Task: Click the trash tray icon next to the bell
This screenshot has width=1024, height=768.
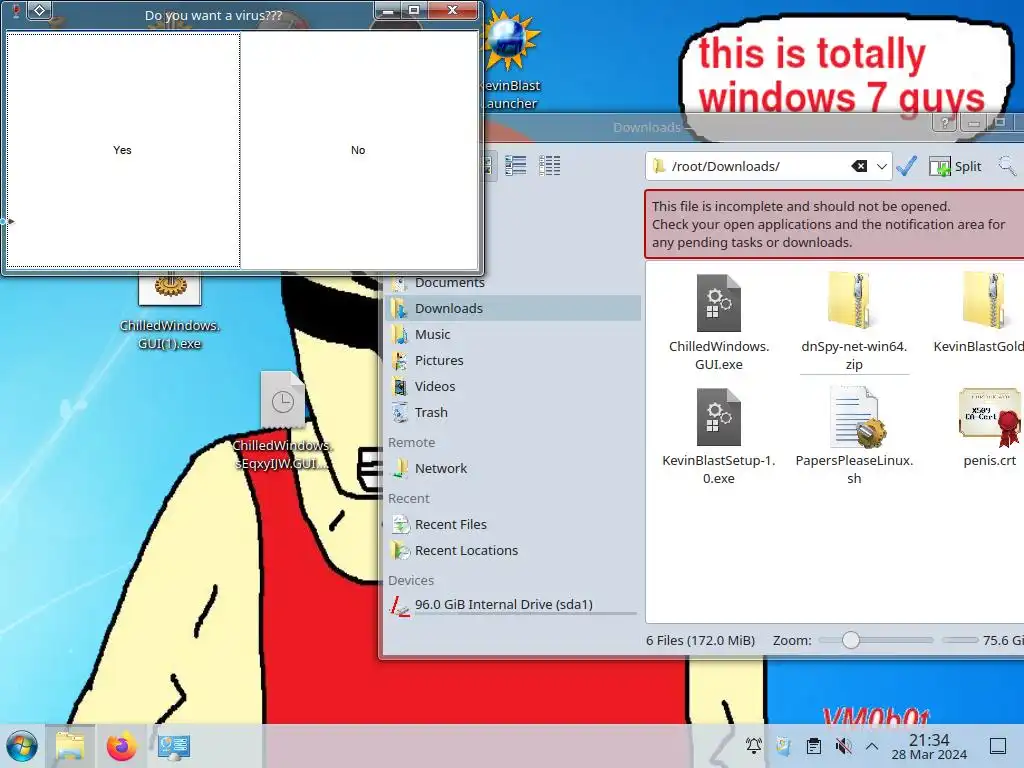Action: tap(783, 745)
